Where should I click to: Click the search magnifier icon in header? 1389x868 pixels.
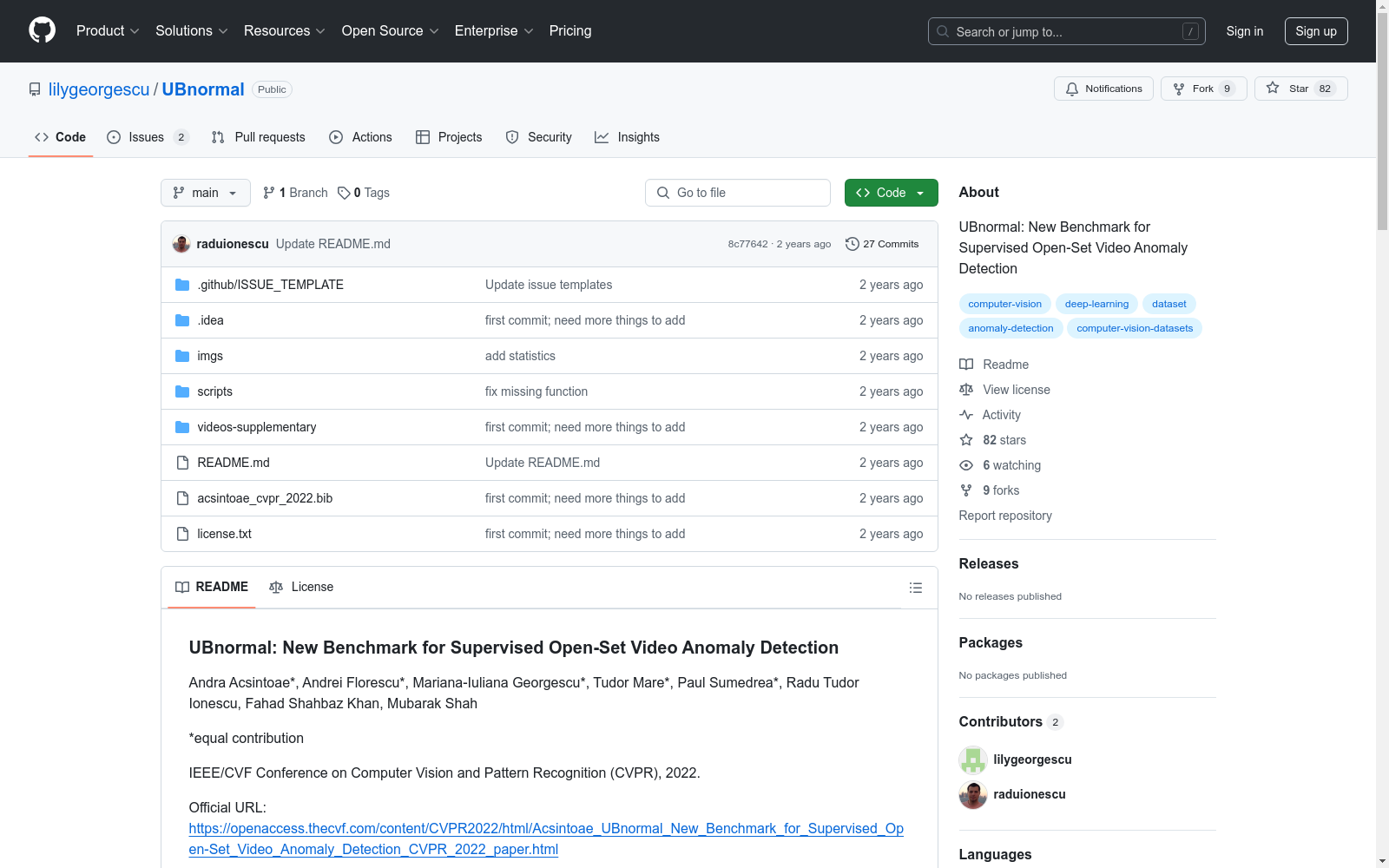[x=943, y=31]
